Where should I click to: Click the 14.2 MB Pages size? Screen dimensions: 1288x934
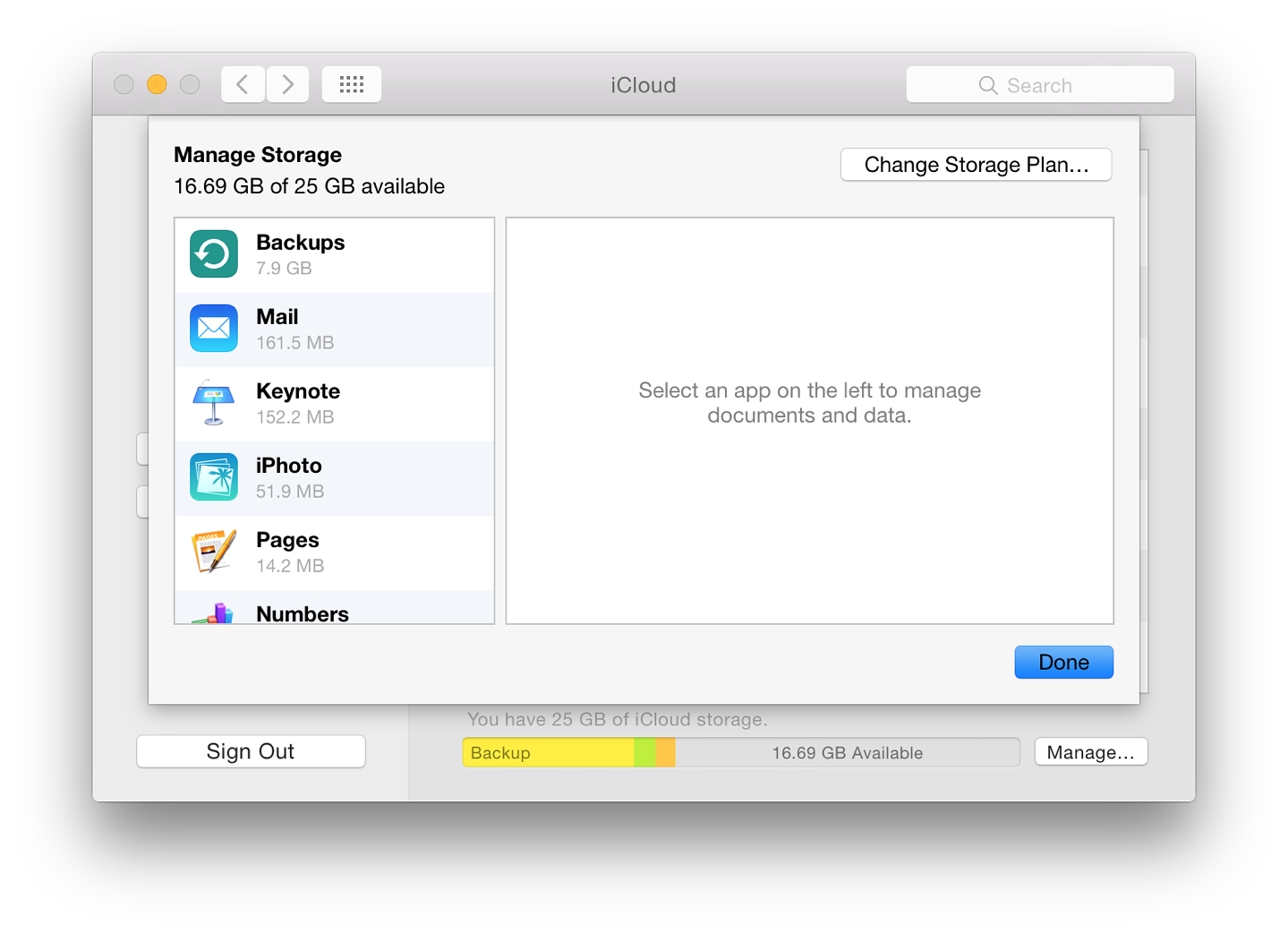(290, 565)
